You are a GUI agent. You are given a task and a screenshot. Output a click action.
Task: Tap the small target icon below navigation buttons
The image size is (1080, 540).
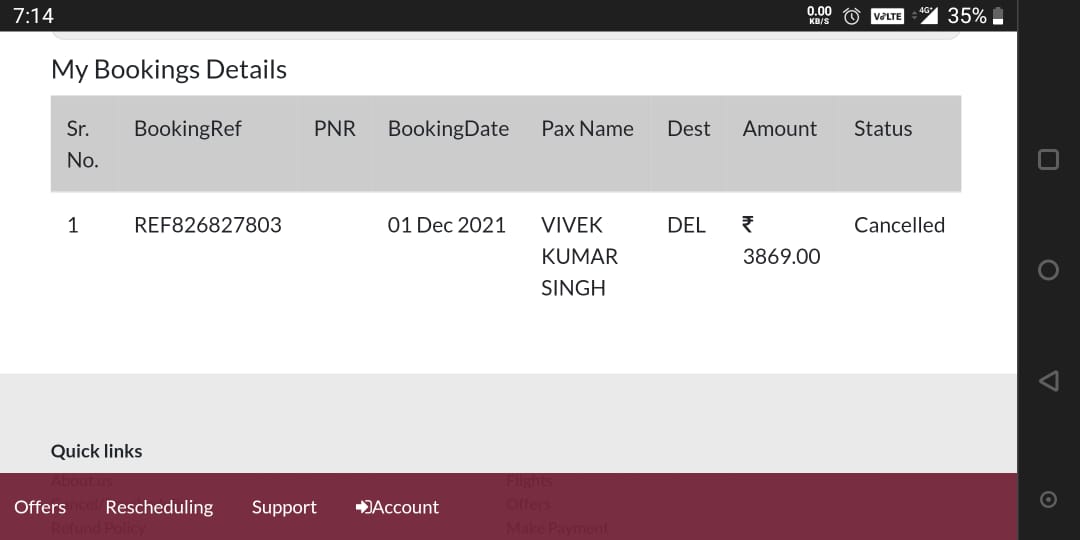(x=1048, y=499)
